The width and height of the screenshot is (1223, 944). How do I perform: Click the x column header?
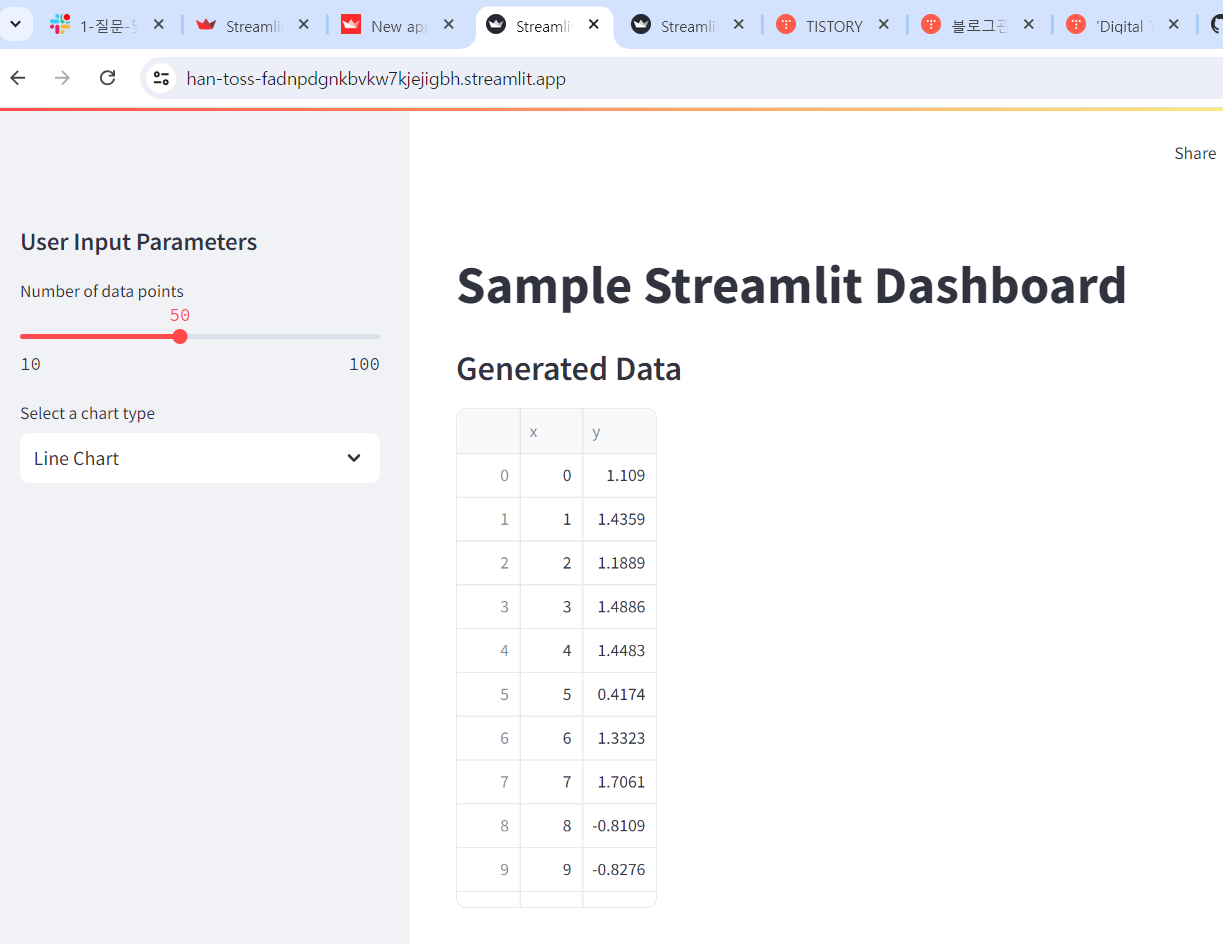point(551,431)
